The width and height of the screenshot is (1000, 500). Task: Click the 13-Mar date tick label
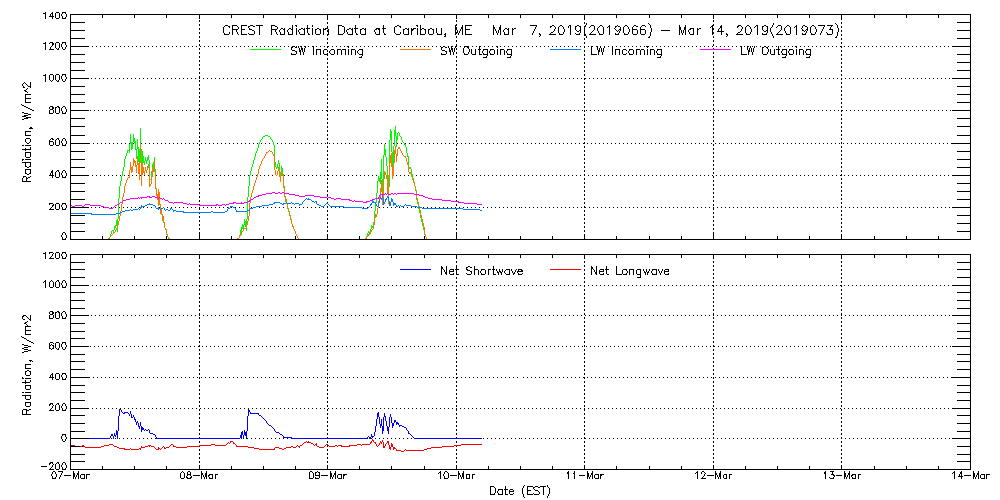[841, 476]
